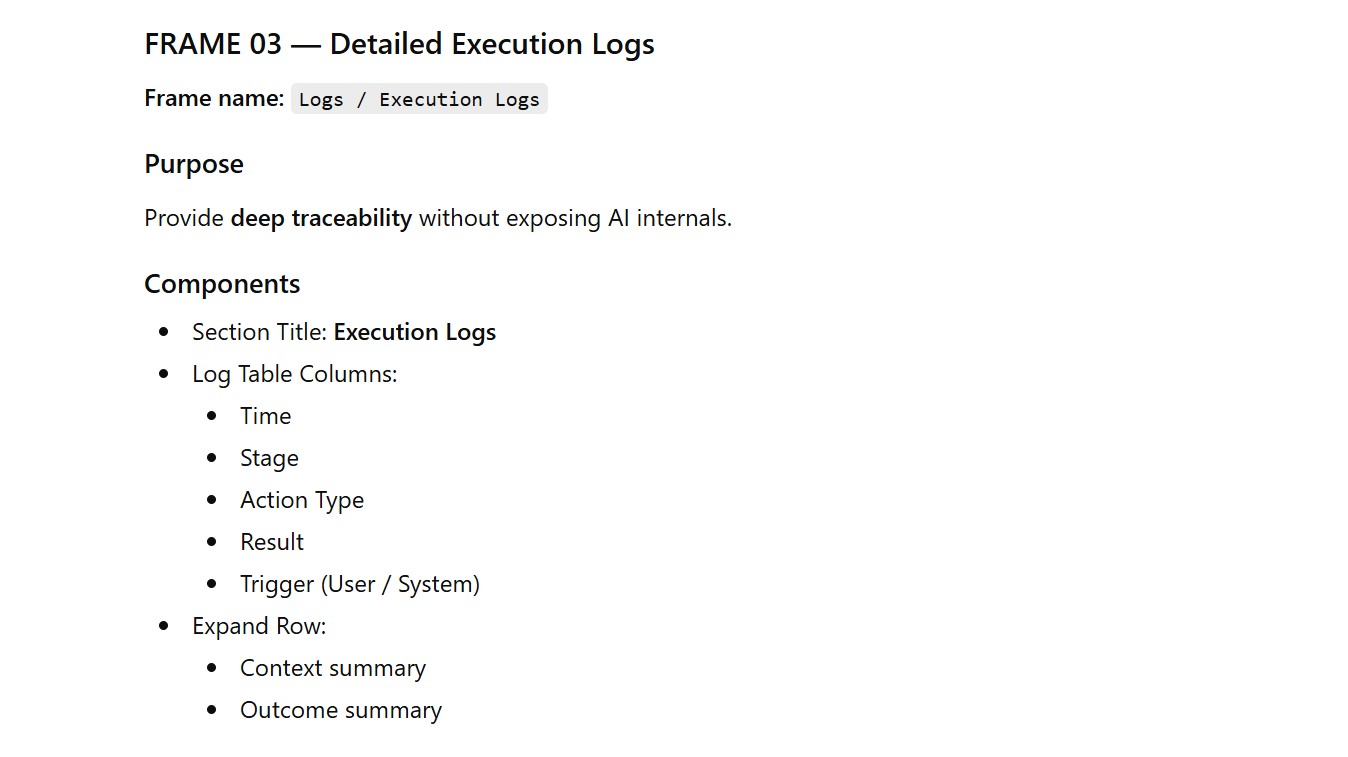Screen dimensions: 1348x757
Task: Click the "Frame name:" bold label
Action: click(214, 98)
